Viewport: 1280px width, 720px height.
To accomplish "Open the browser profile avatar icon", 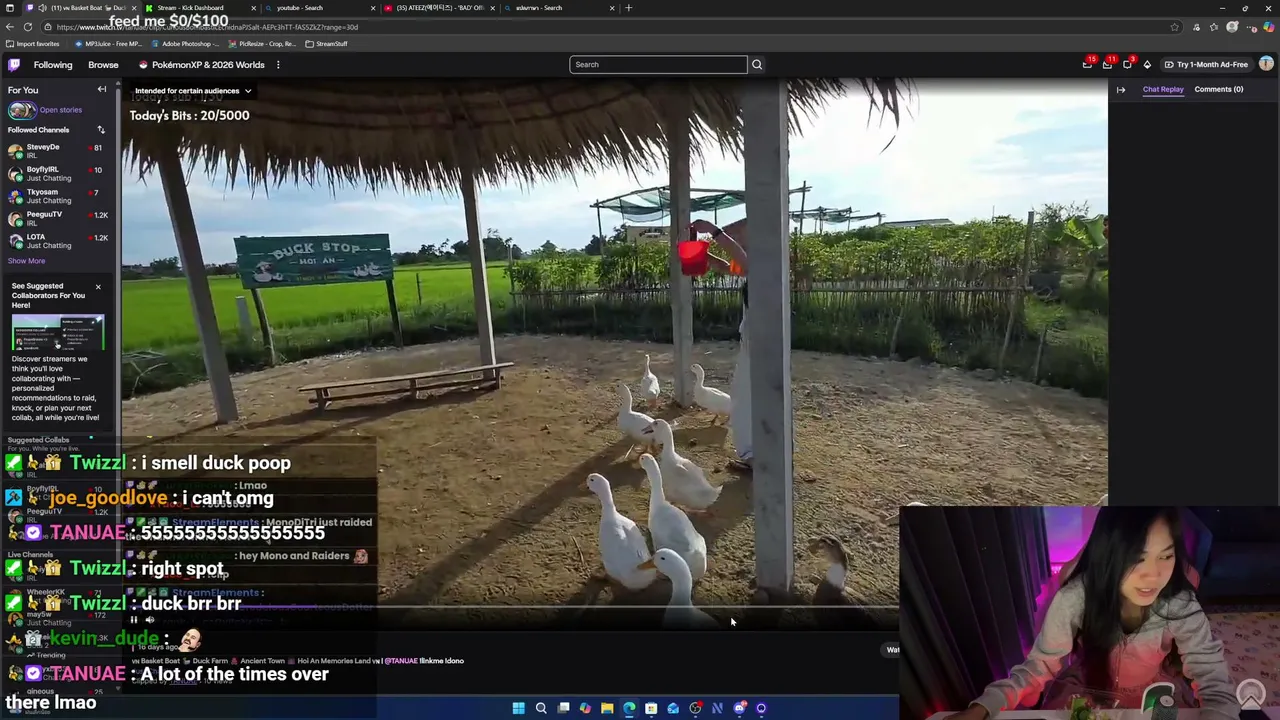I will (x=1233, y=27).
